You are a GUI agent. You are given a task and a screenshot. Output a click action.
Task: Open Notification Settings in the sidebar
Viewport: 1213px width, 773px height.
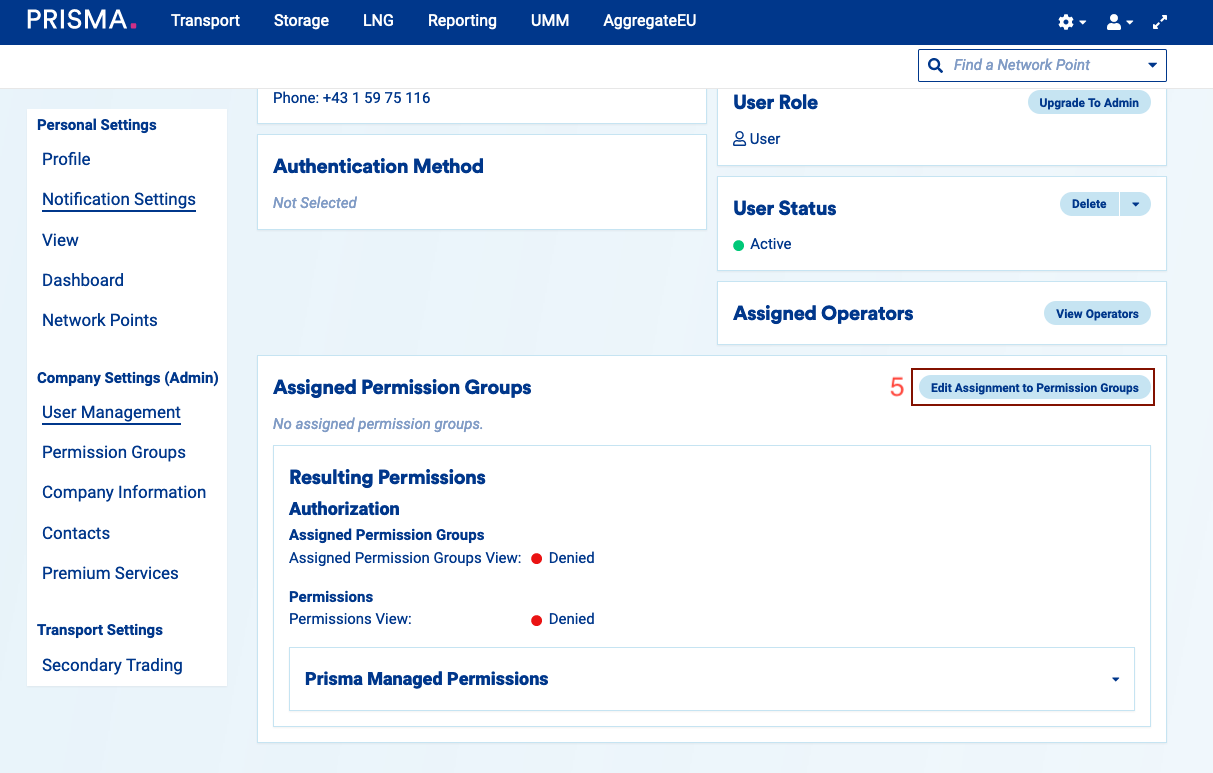119,200
